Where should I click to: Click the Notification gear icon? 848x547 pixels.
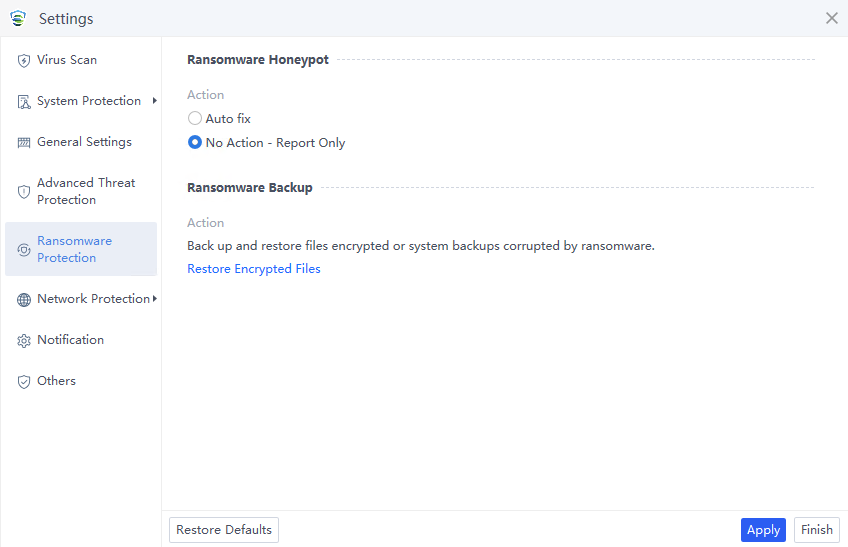(x=24, y=341)
